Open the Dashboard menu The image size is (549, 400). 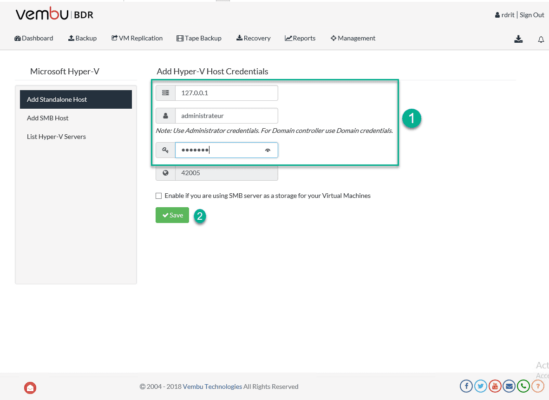[x=34, y=38]
